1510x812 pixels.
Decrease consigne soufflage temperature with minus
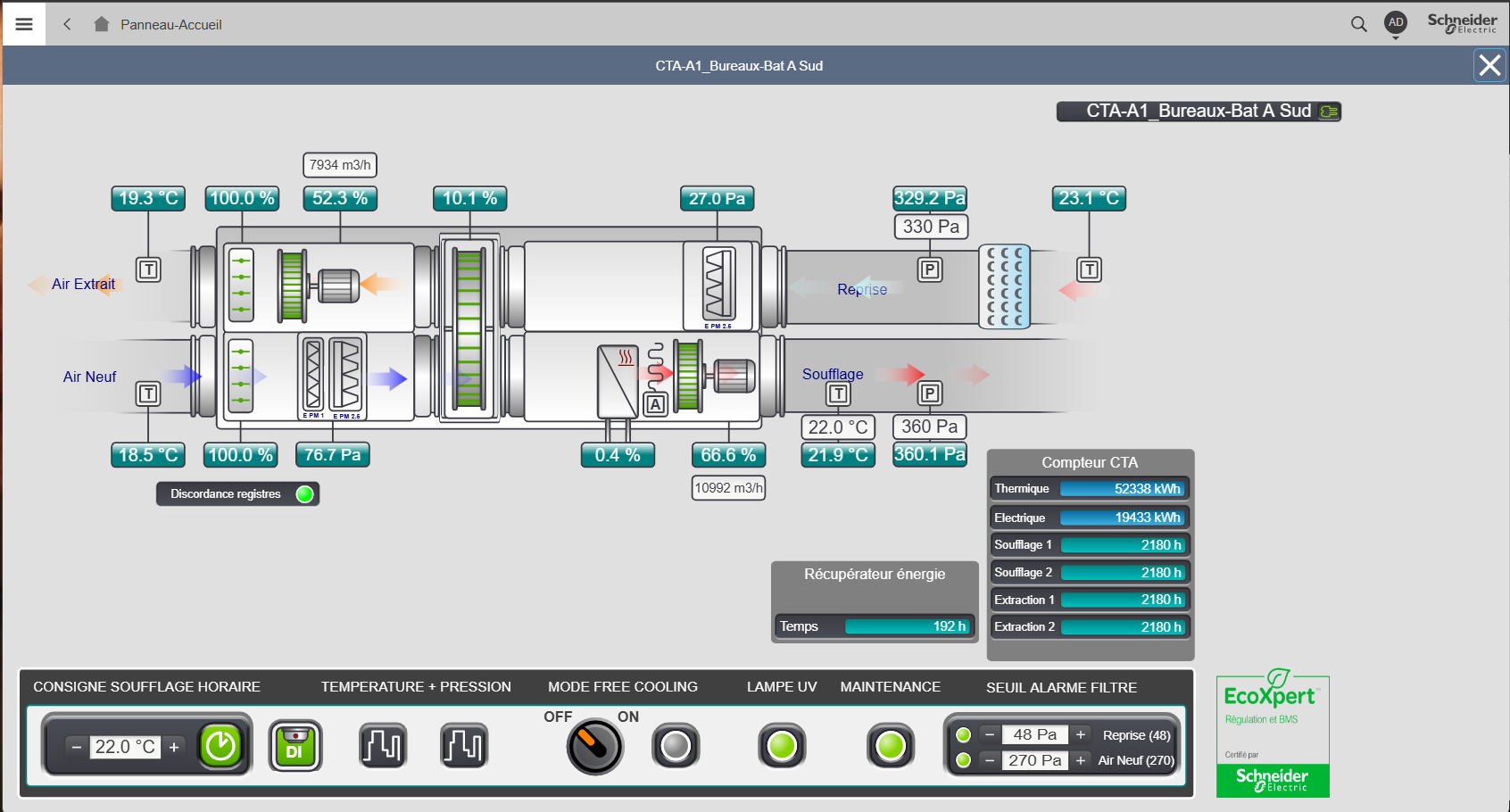[77, 747]
